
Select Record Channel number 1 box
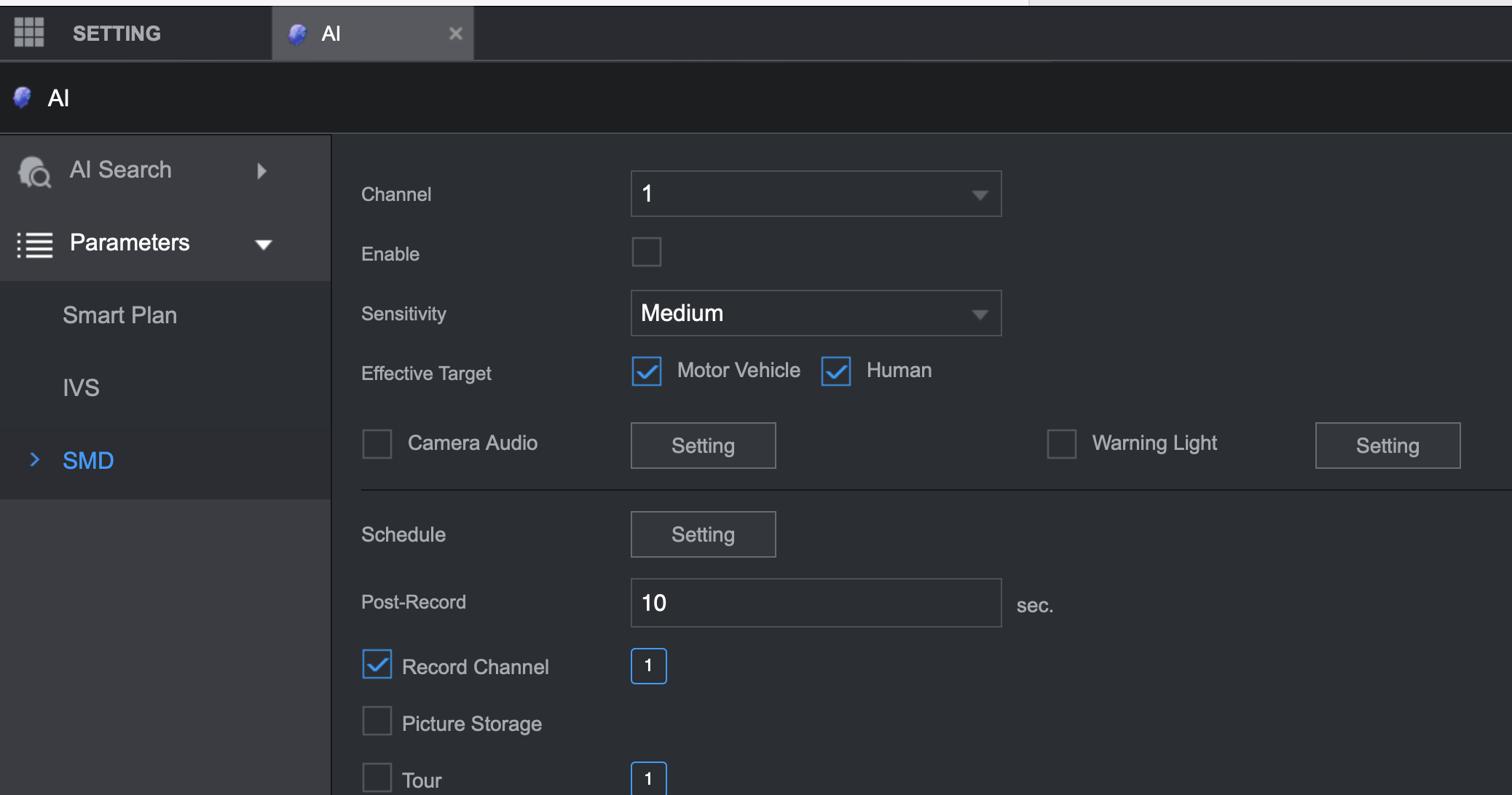(648, 665)
